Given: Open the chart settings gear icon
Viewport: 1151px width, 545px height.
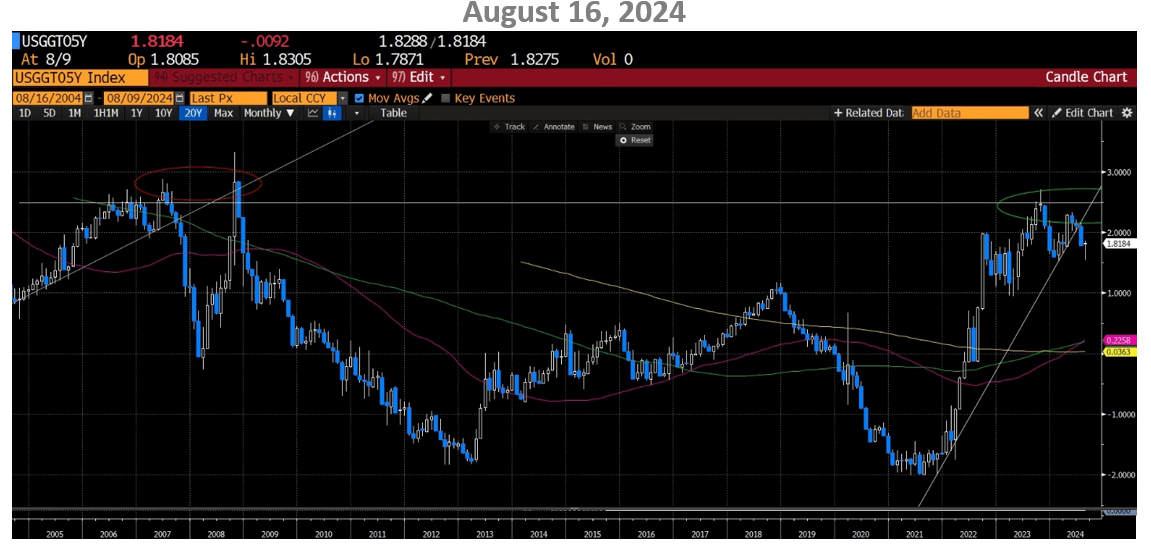Looking at the screenshot, I should (x=1127, y=113).
